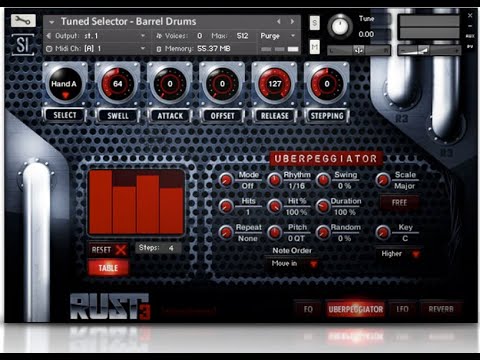Open the Note Order Move in dropdown
480x360 pixels.
point(293,264)
